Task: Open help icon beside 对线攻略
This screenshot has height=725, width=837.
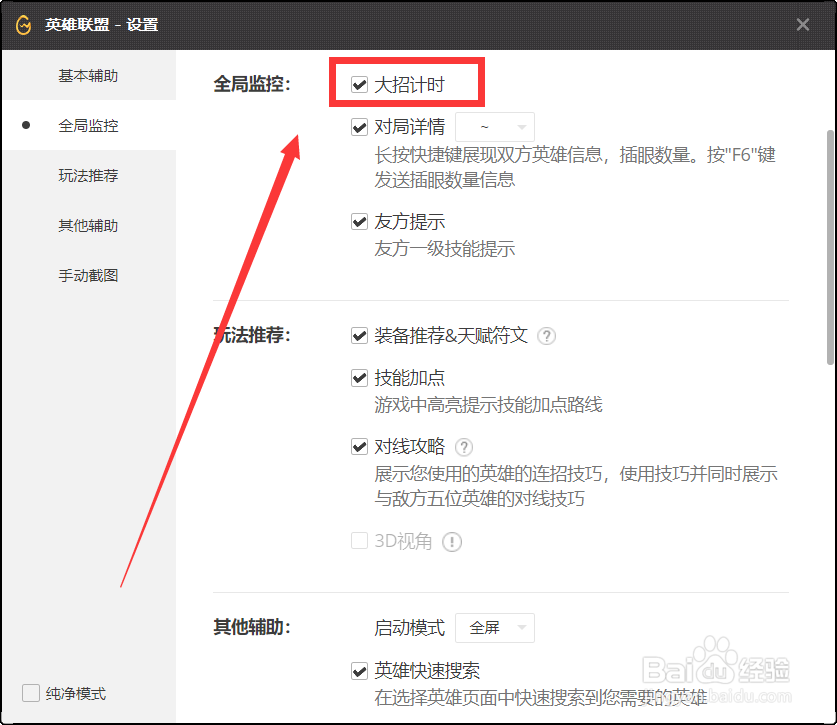Action: point(464,447)
